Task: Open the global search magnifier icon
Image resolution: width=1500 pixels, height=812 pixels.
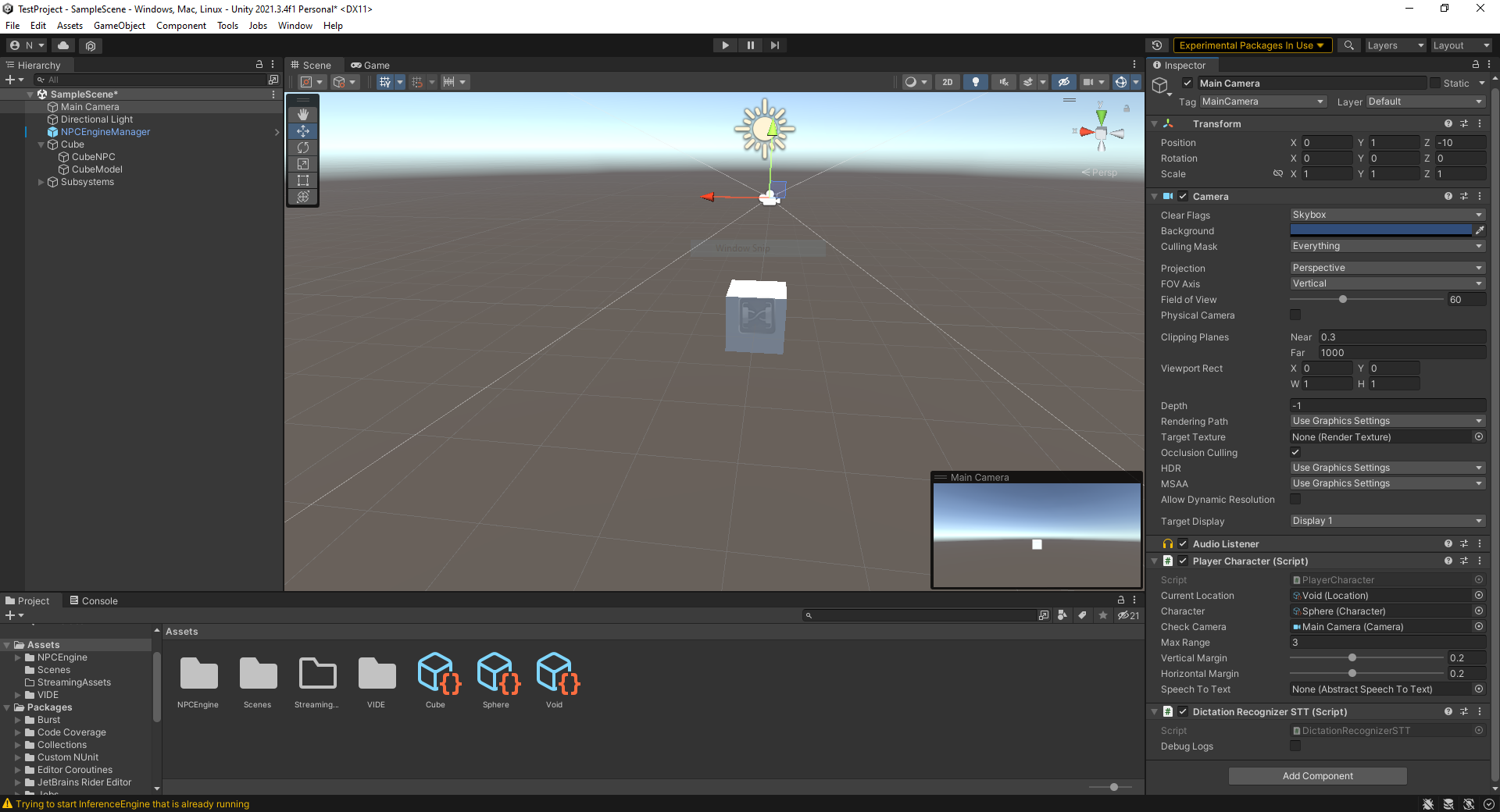Action: point(1348,45)
